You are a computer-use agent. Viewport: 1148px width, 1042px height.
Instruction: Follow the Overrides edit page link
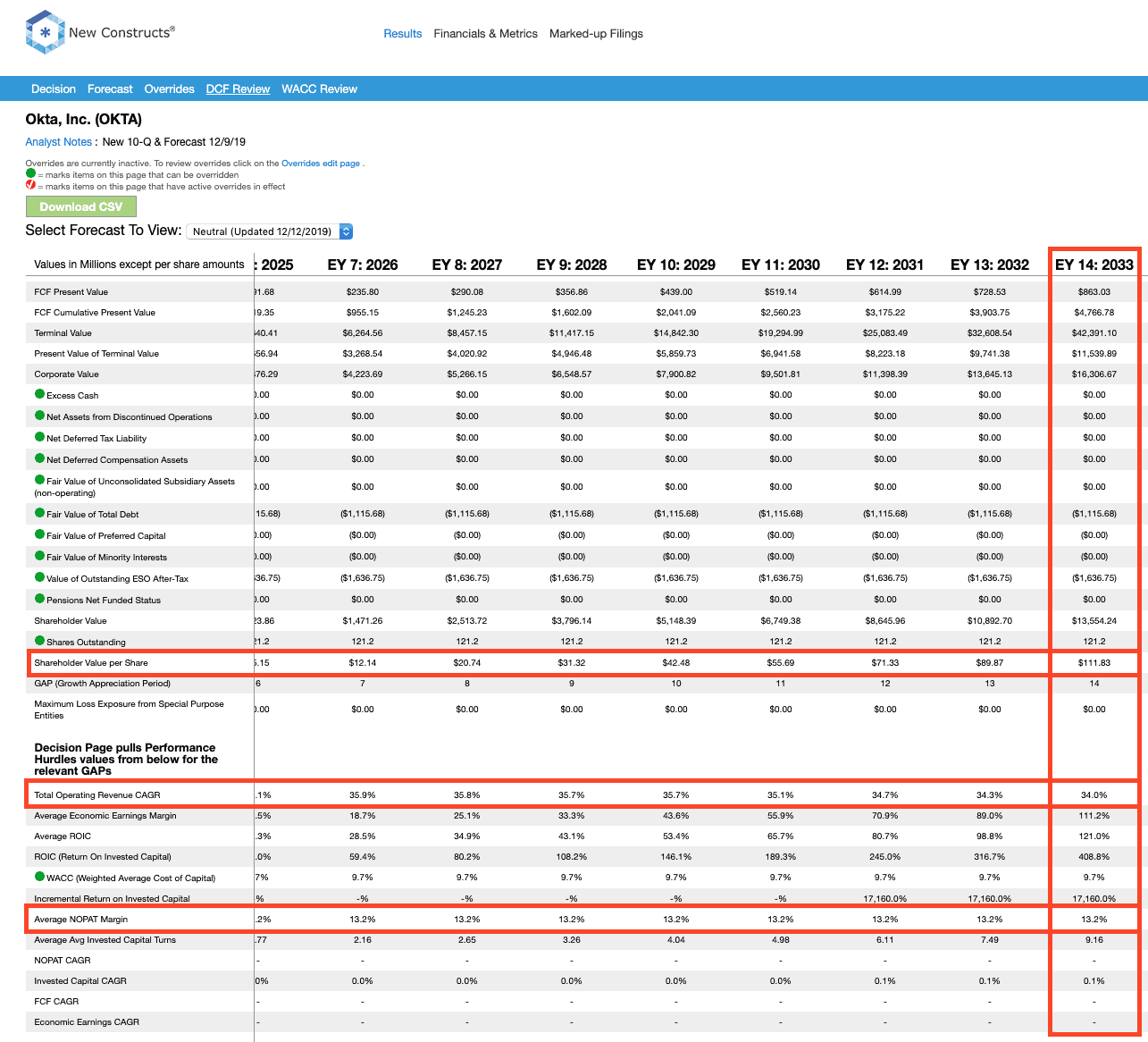(321, 164)
